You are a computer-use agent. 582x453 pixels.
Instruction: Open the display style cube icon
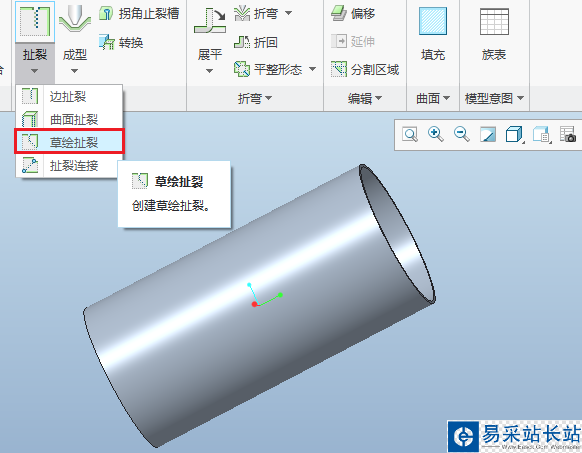tap(514, 134)
